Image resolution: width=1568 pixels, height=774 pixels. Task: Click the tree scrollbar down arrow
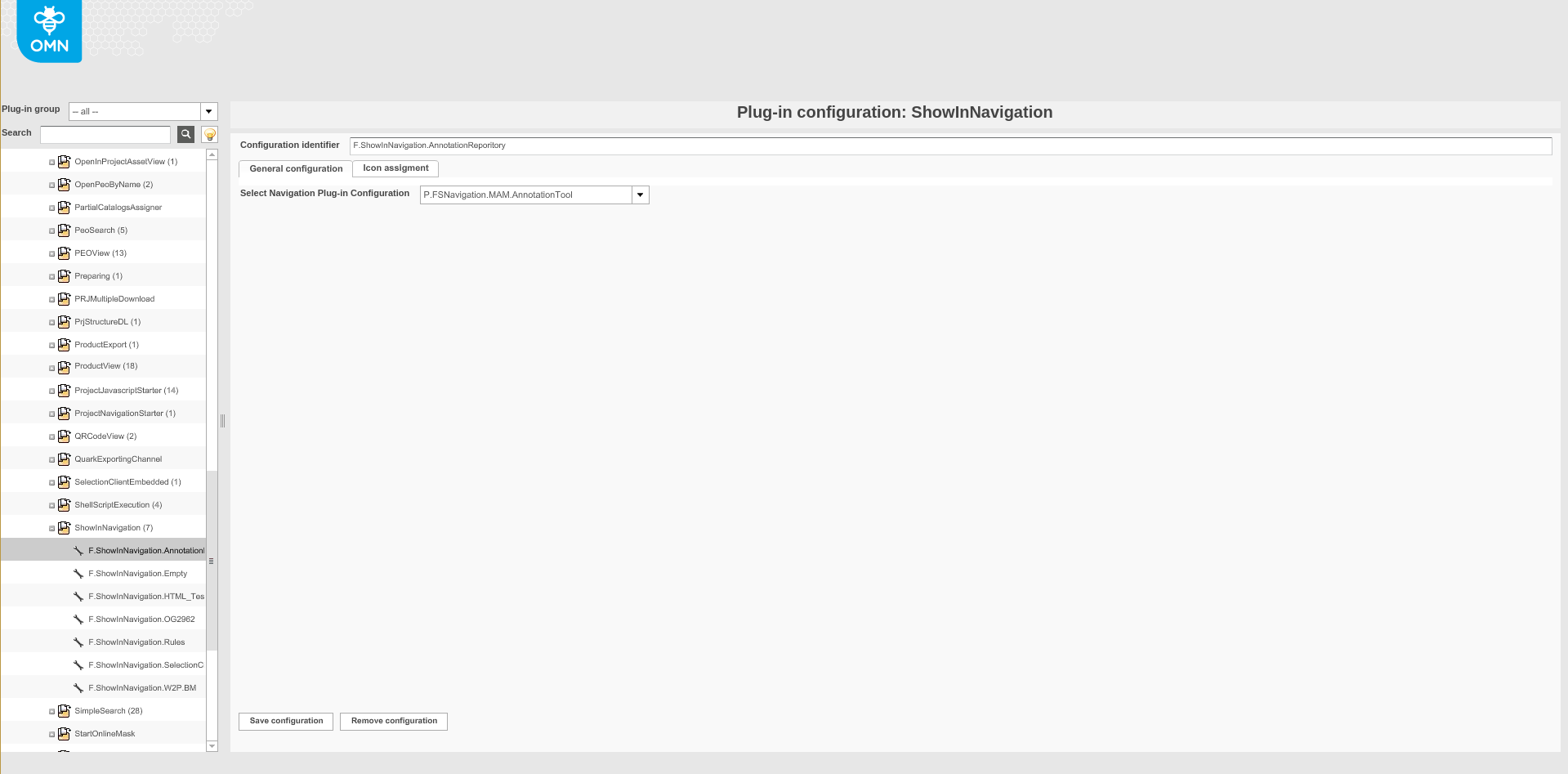pyautogui.click(x=212, y=746)
